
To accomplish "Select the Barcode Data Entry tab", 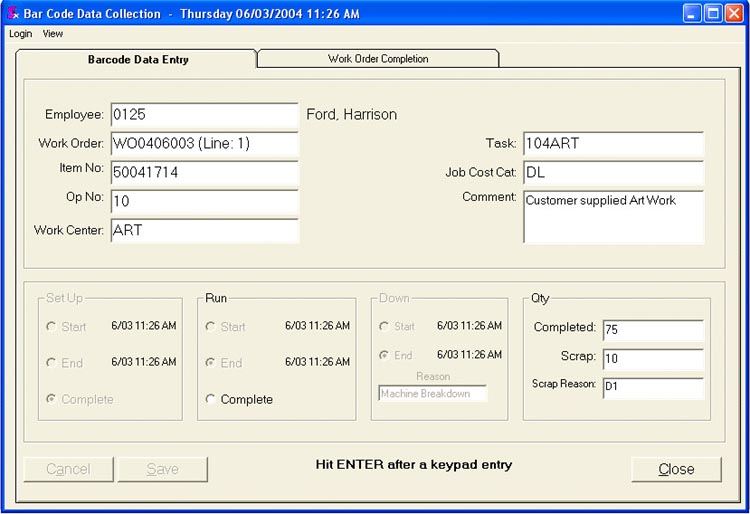I will (x=138, y=59).
